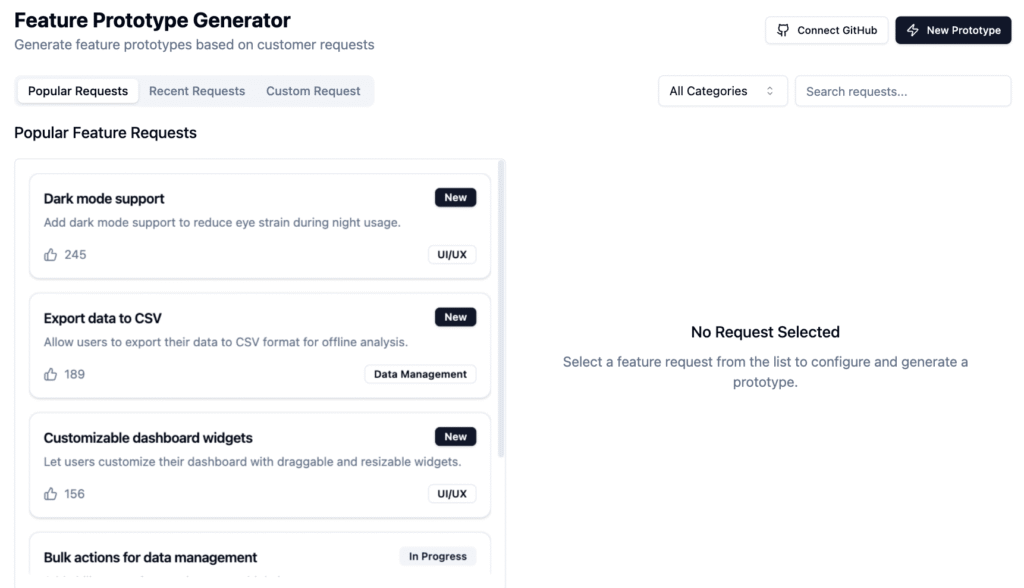Click the New badge on Customizable dashboard widgets

(x=455, y=436)
